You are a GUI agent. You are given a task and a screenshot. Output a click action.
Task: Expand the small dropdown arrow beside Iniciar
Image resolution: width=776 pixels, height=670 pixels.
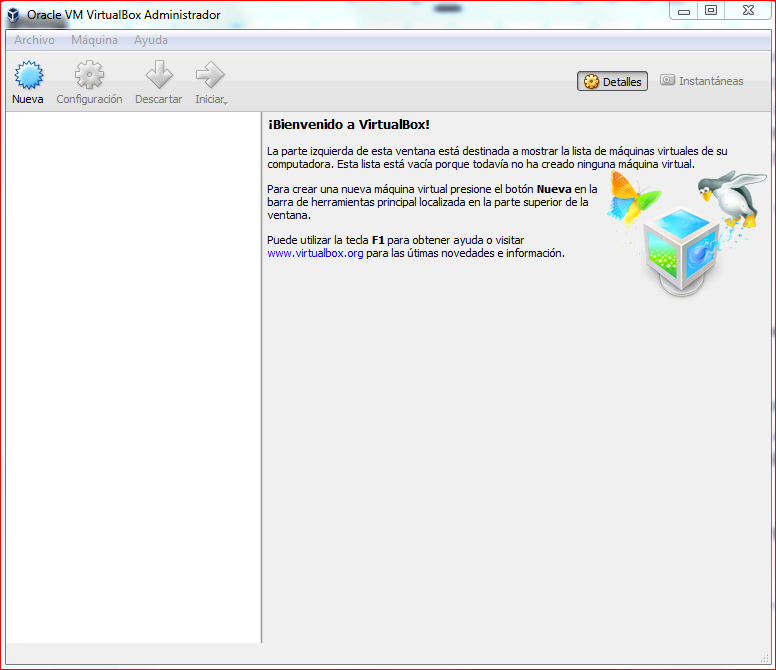(x=226, y=102)
